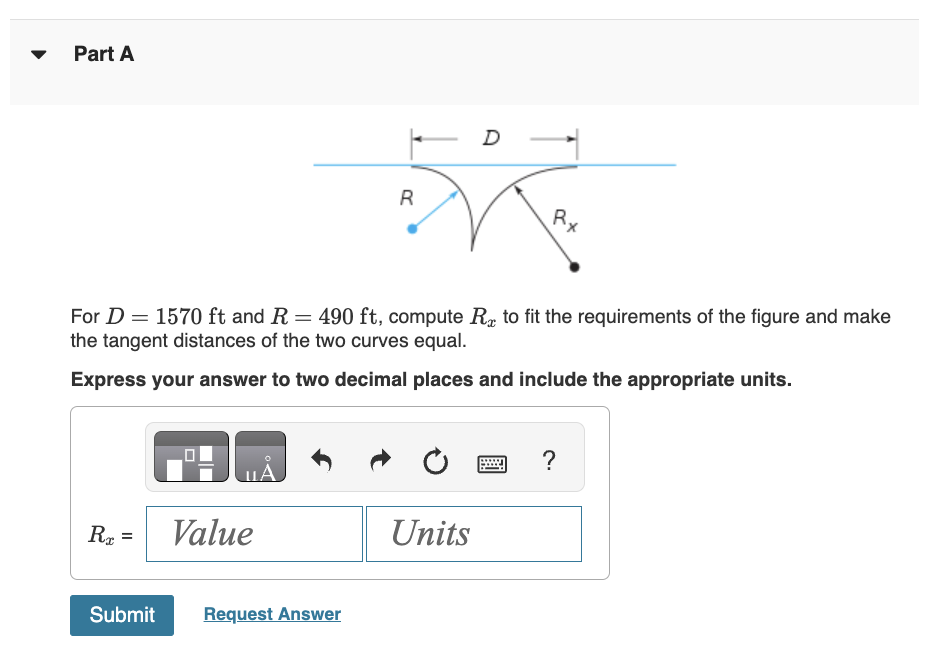Open the equation template palette icon
This screenshot has width=952, height=664.
coord(190,456)
